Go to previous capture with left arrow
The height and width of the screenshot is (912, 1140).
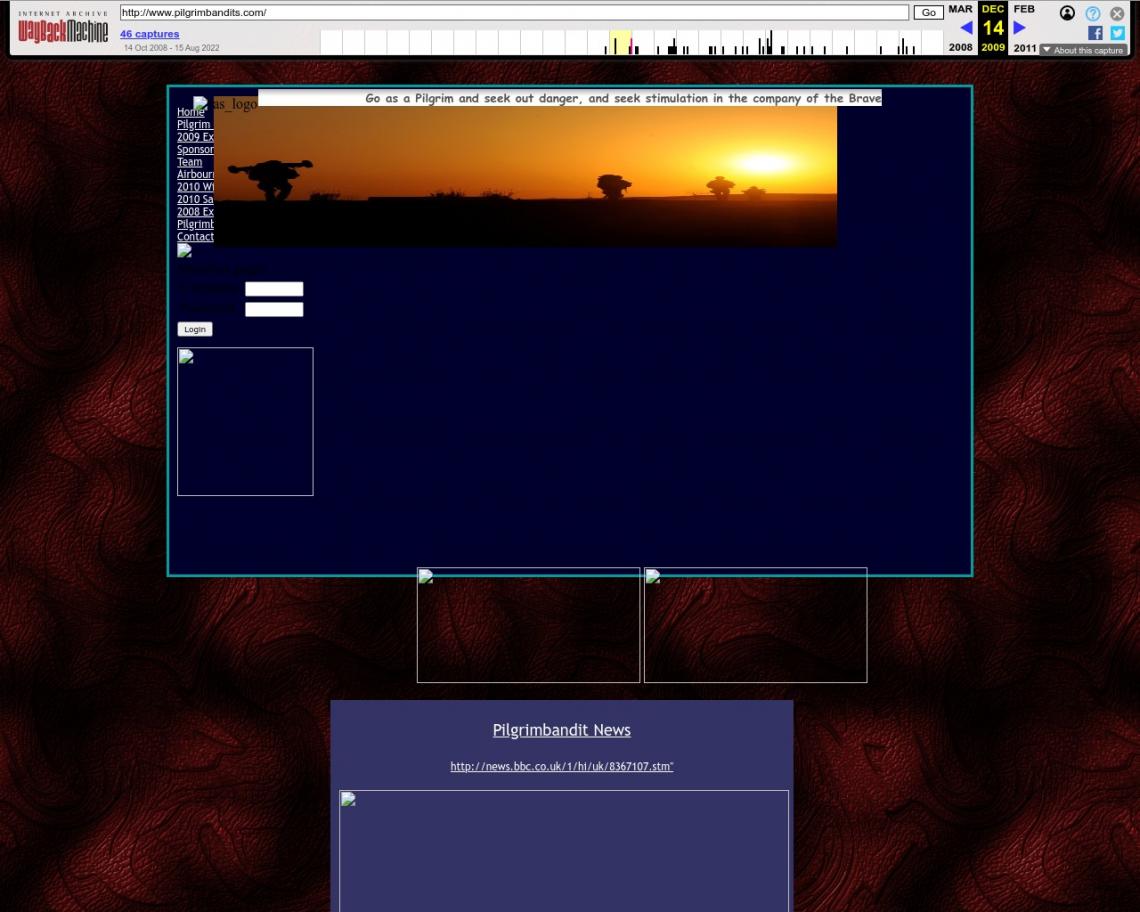pos(965,28)
